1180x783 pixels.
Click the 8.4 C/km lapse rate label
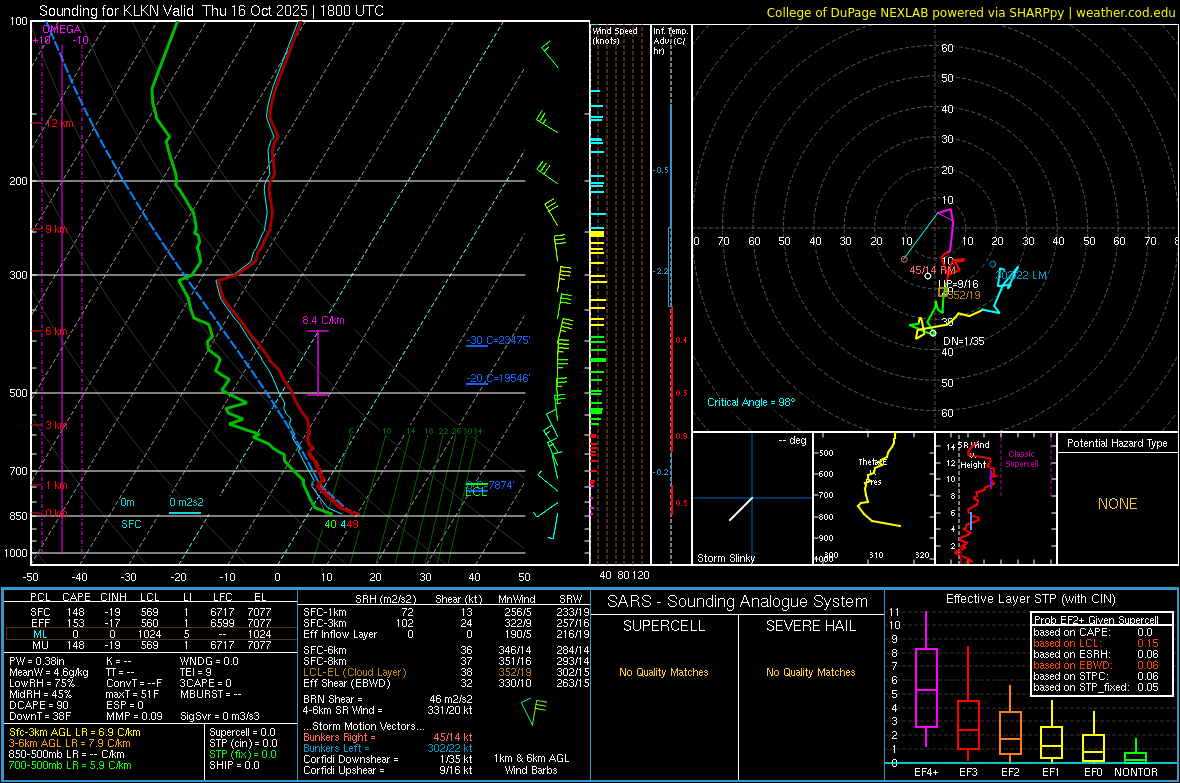coord(323,320)
